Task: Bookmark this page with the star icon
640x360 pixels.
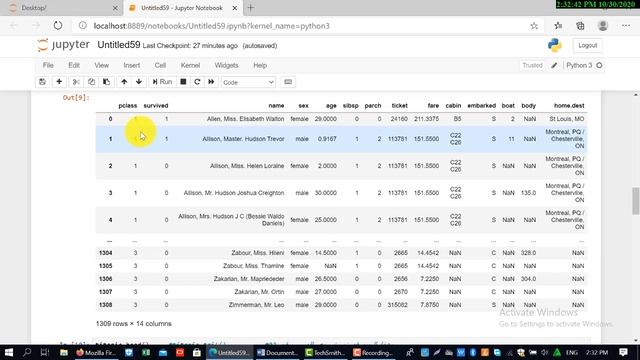Action: [x=534, y=26]
